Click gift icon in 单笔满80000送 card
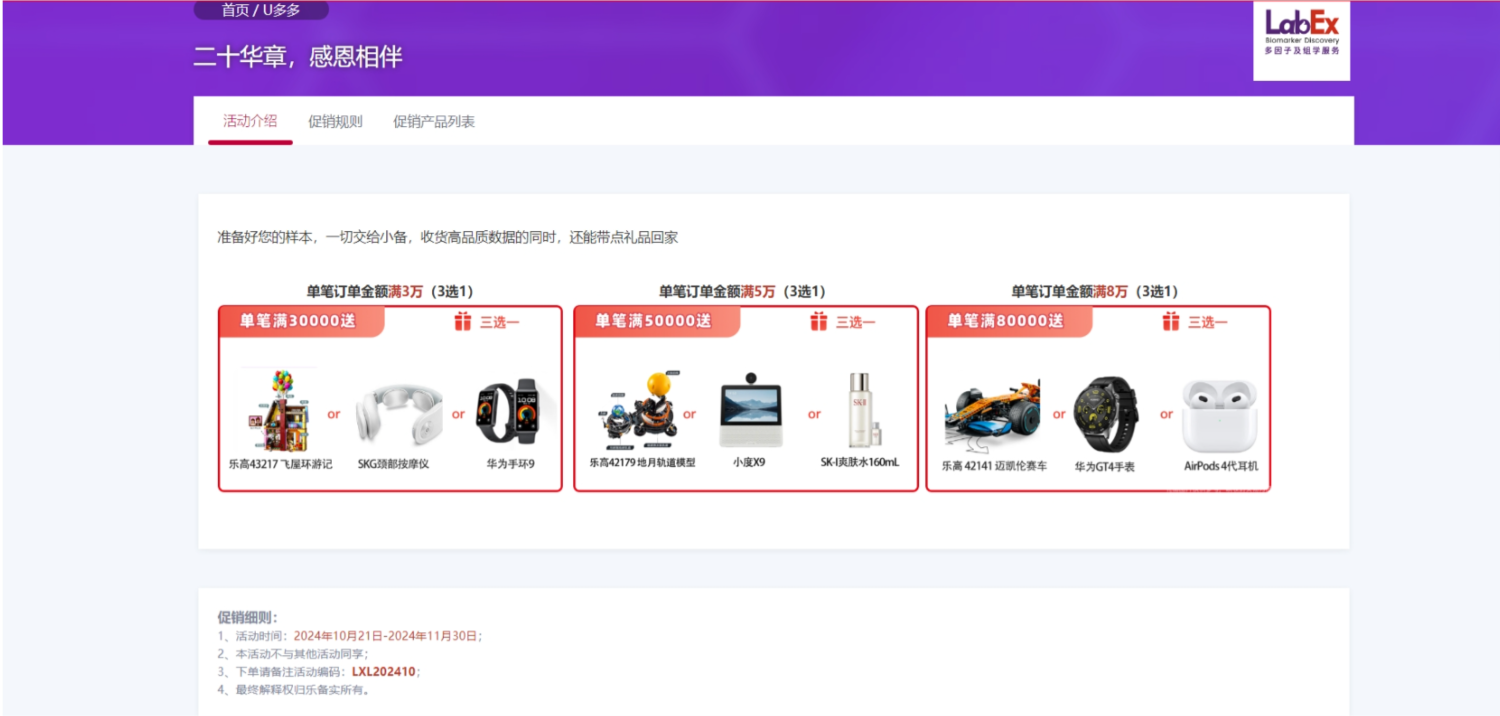This screenshot has height=716, width=1500. (1170, 321)
